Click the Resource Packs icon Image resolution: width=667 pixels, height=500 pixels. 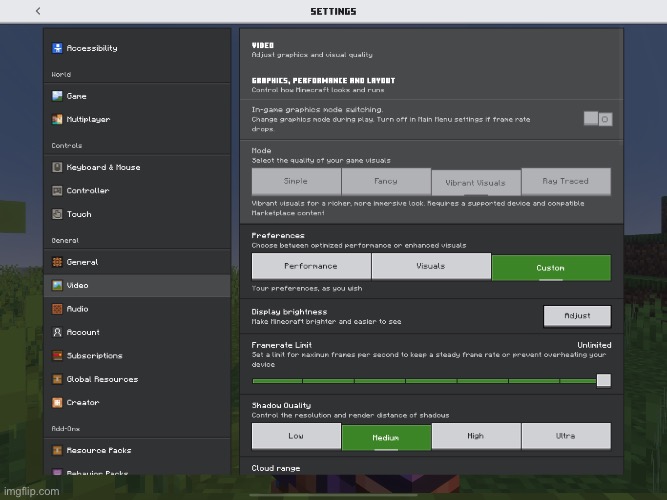(57, 450)
